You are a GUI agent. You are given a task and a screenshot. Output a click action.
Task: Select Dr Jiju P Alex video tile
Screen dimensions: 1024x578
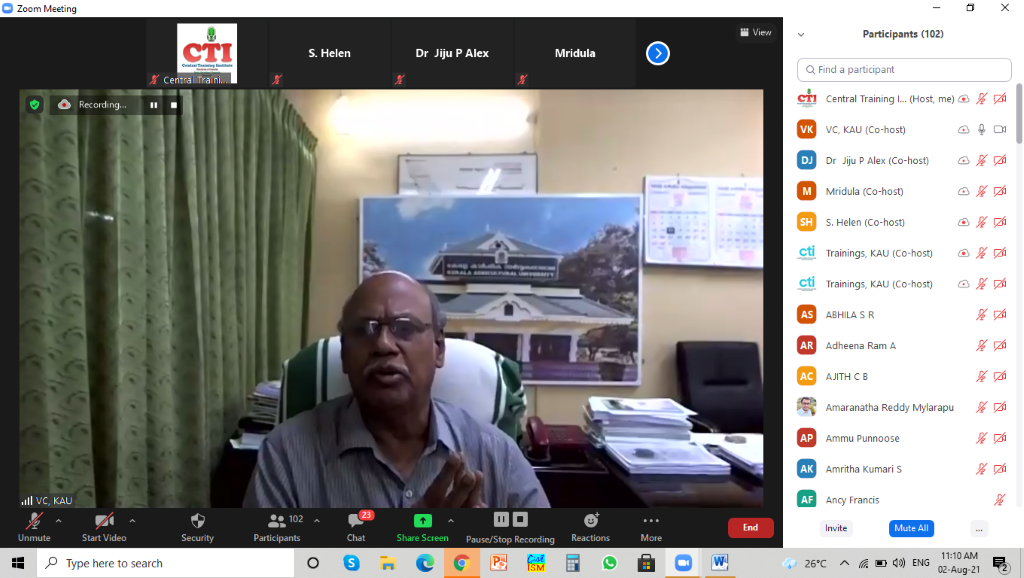point(453,54)
